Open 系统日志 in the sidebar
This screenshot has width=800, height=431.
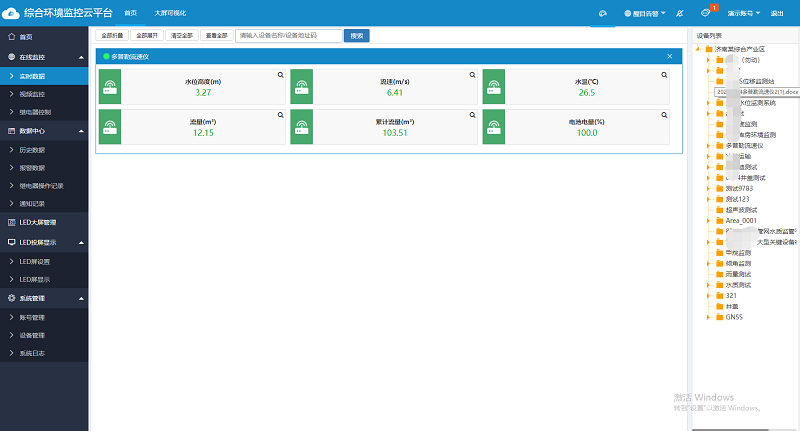(x=44, y=353)
